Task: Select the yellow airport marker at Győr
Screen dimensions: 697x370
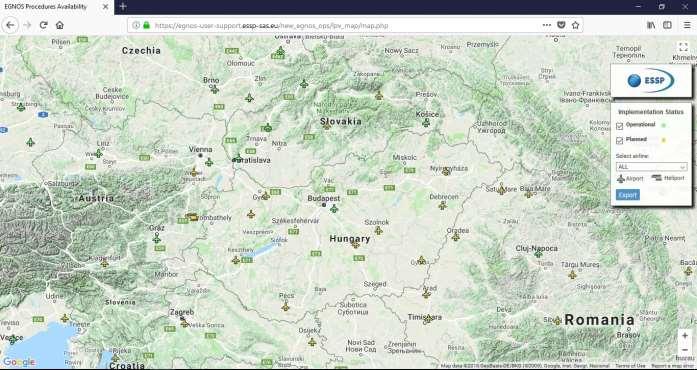Action: pos(265,196)
